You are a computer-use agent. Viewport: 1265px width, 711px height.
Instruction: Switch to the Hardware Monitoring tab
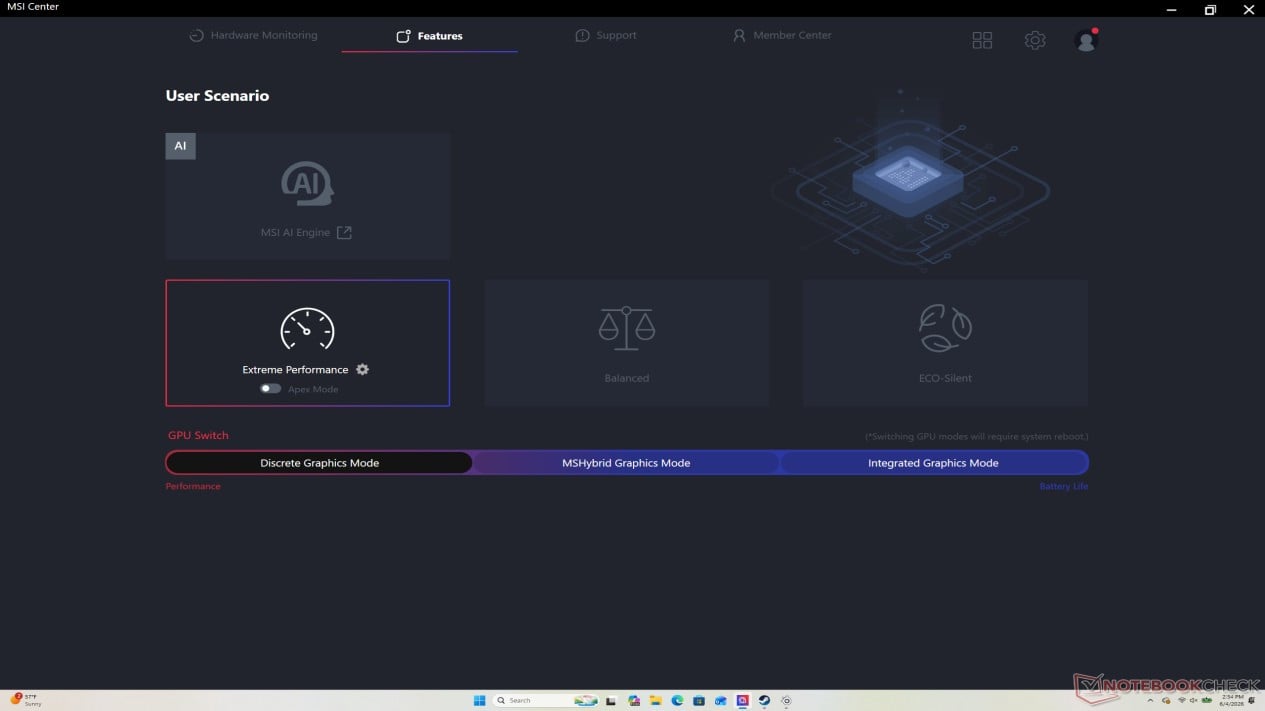[253, 35]
